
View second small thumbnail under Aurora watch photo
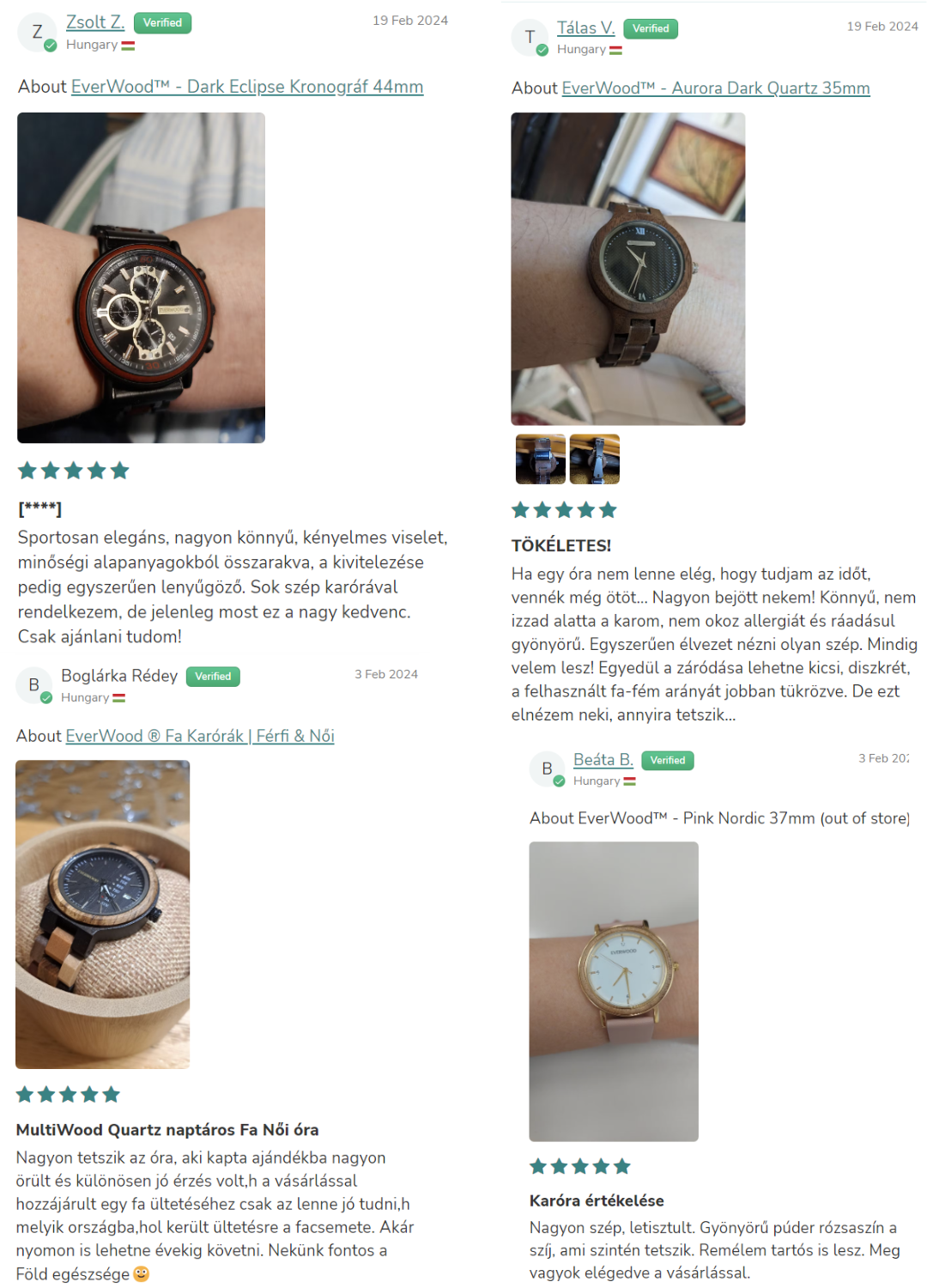coord(595,459)
